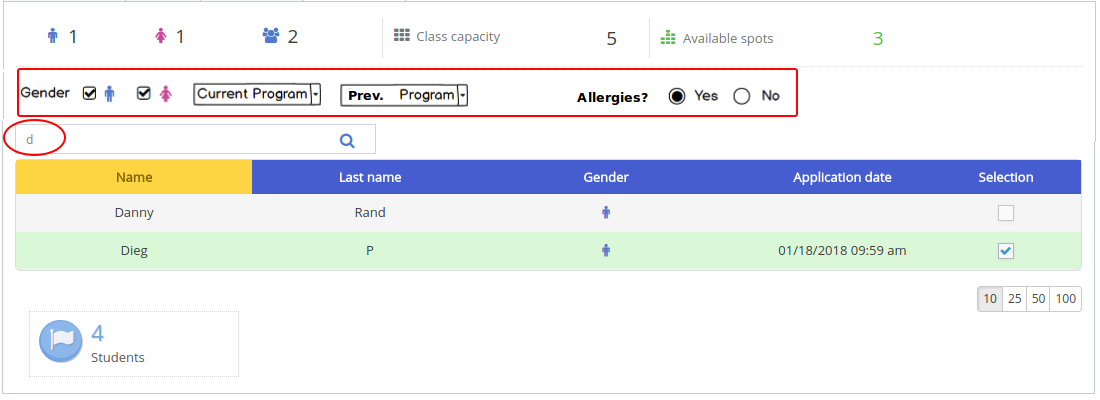Screen dimensions: 1100x400
Task: Click the blue flag Students icon
Action: (60, 340)
